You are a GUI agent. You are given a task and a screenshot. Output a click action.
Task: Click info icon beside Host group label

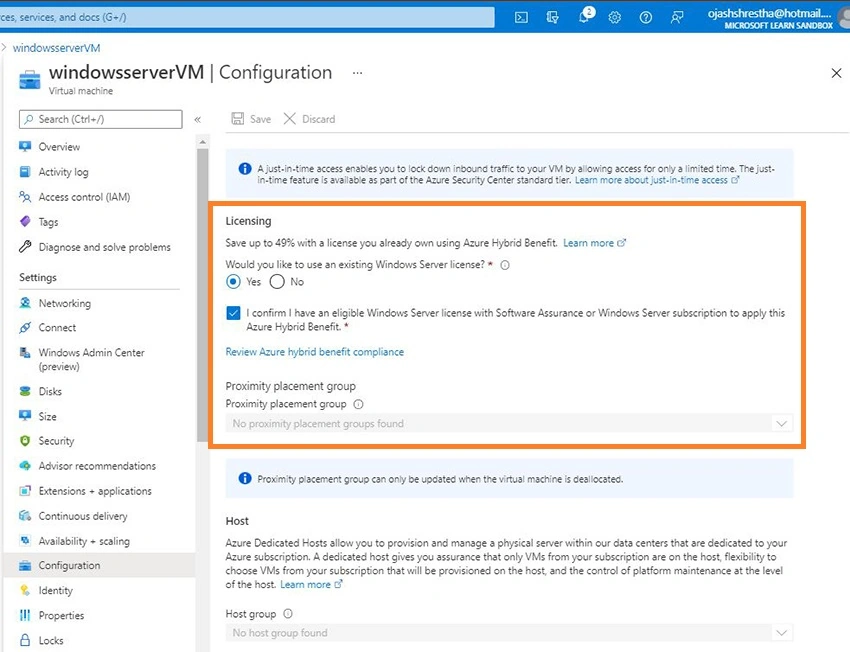click(x=288, y=614)
